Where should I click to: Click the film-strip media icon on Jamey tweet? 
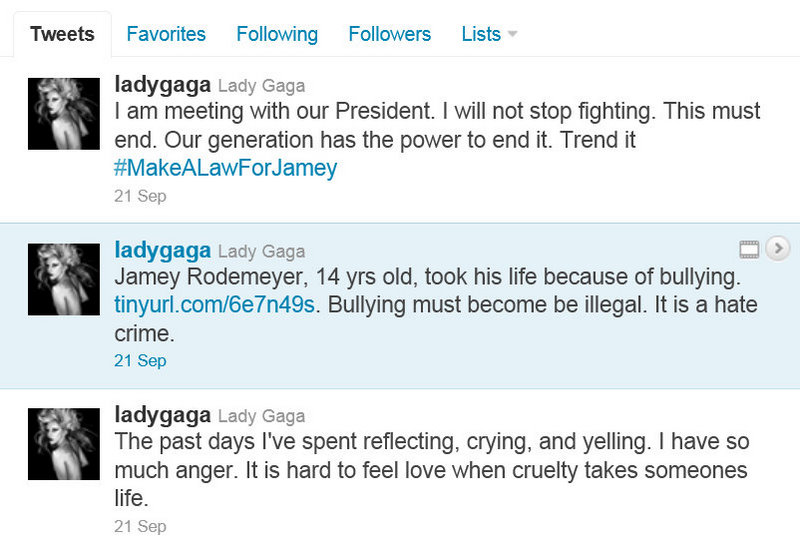(749, 248)
